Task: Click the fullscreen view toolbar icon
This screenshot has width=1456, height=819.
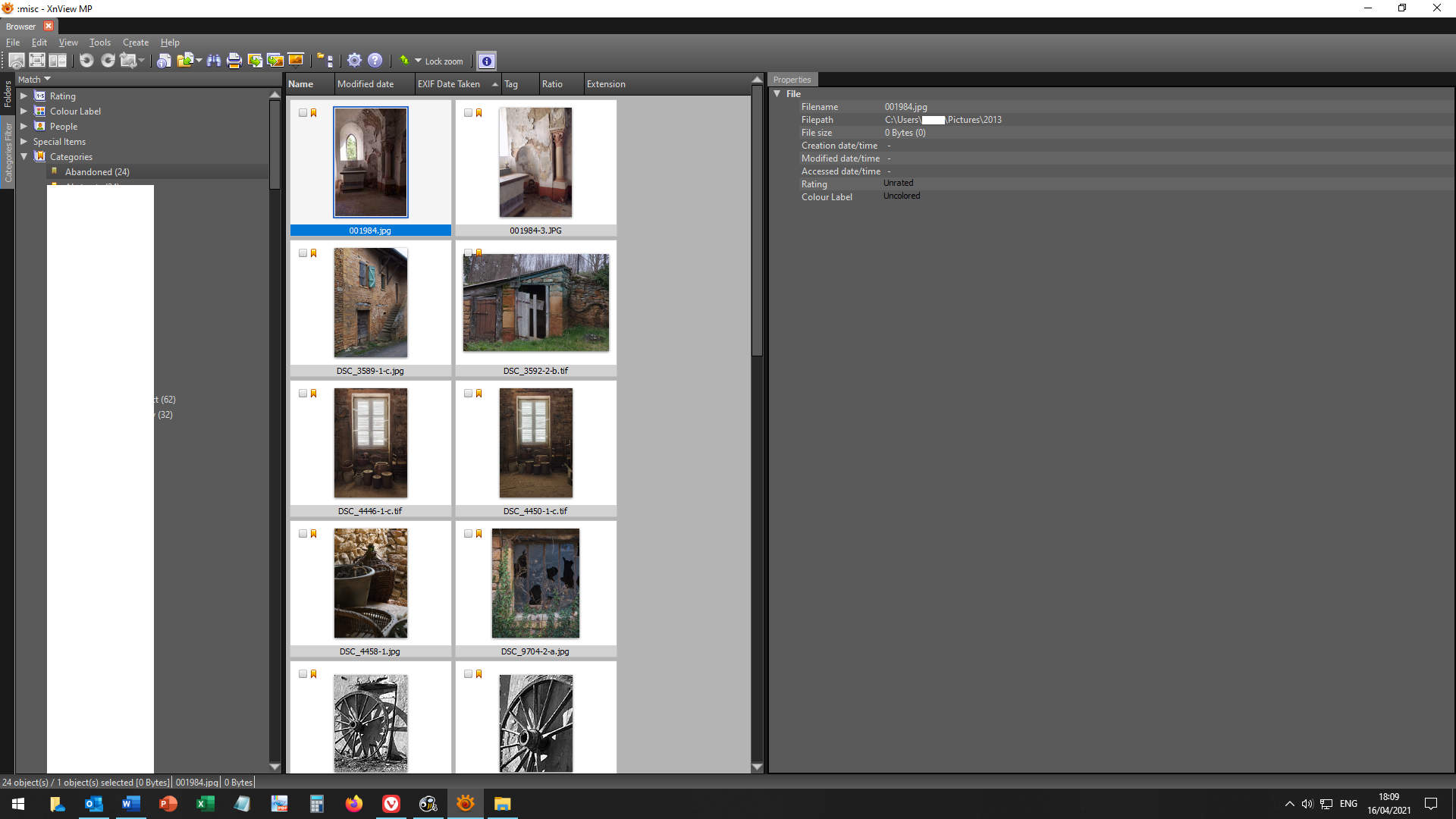Action: pyautogui.click(x=36, y=61)
